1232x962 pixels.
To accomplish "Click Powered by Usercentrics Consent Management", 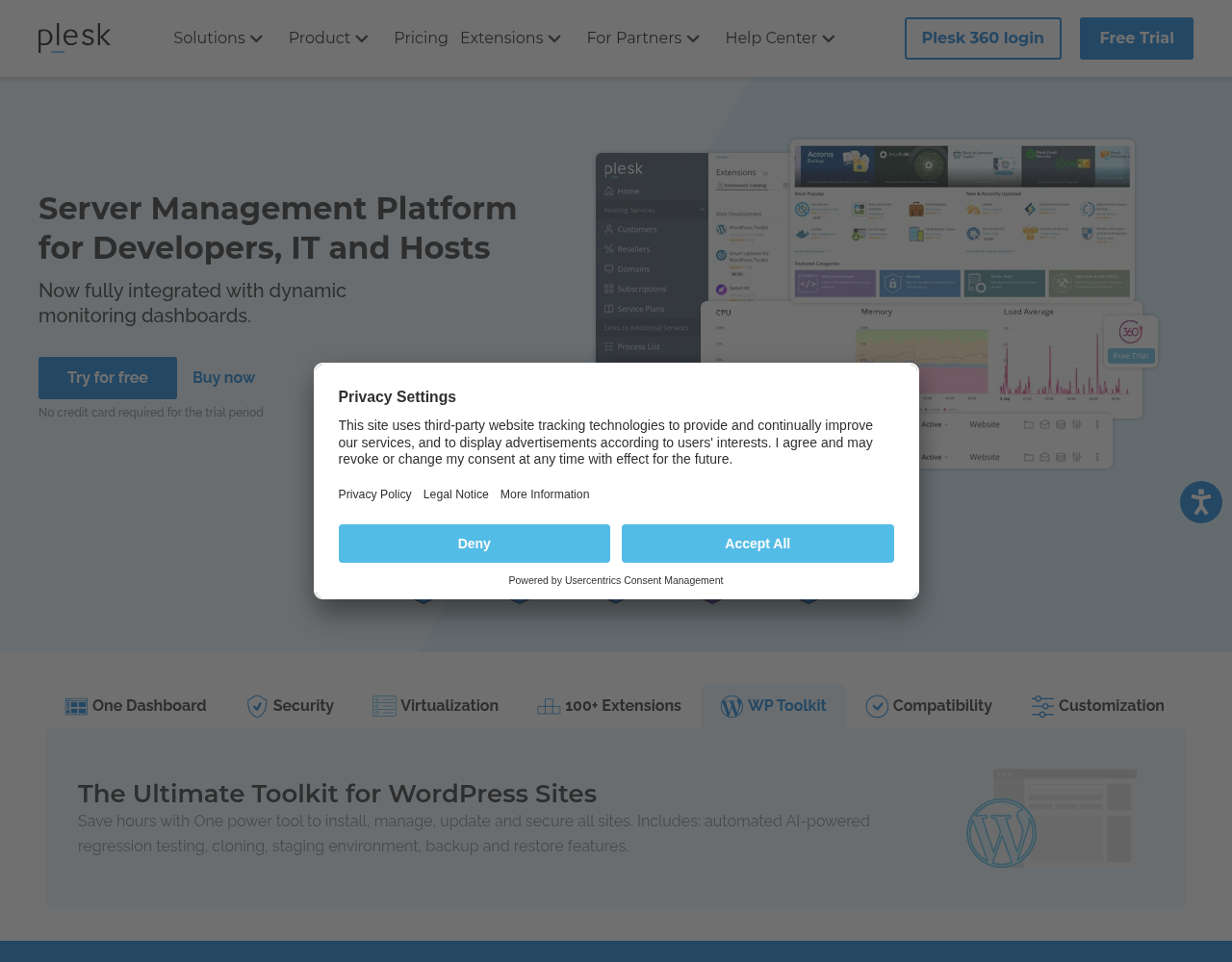I will click(x=616, y=580).
